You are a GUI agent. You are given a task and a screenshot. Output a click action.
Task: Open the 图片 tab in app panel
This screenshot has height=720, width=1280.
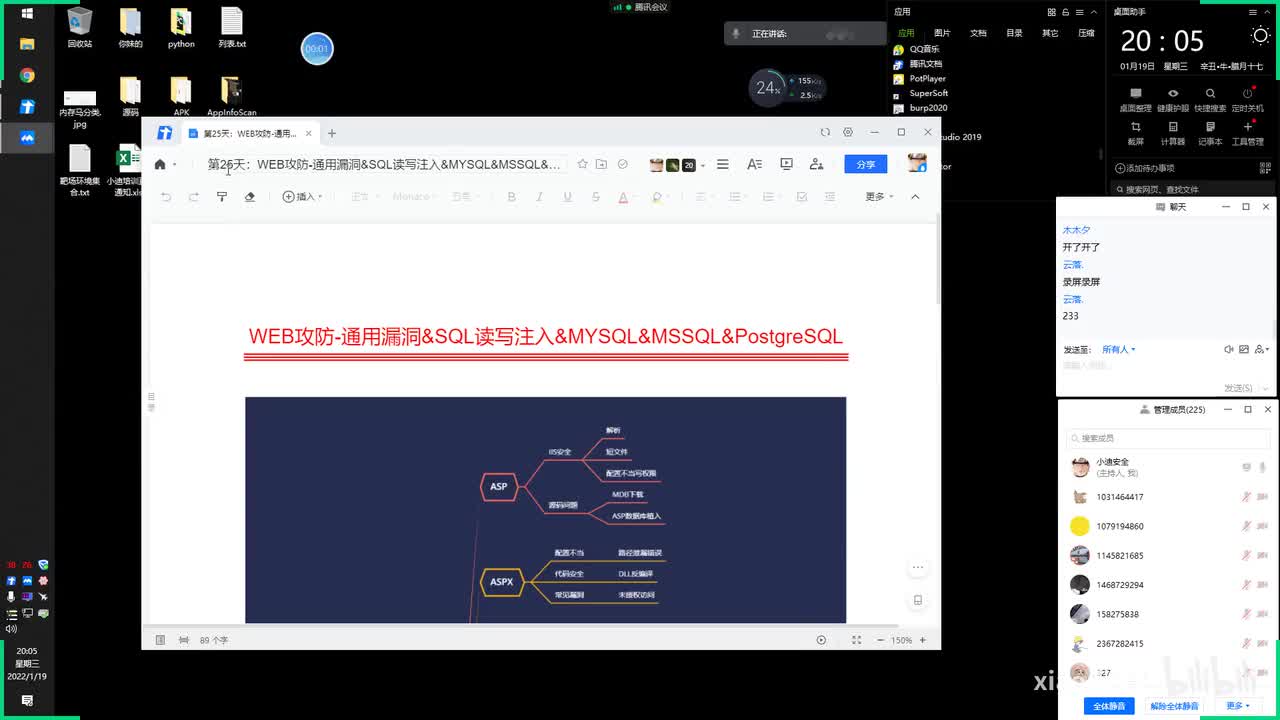click(x=942, y=33)
